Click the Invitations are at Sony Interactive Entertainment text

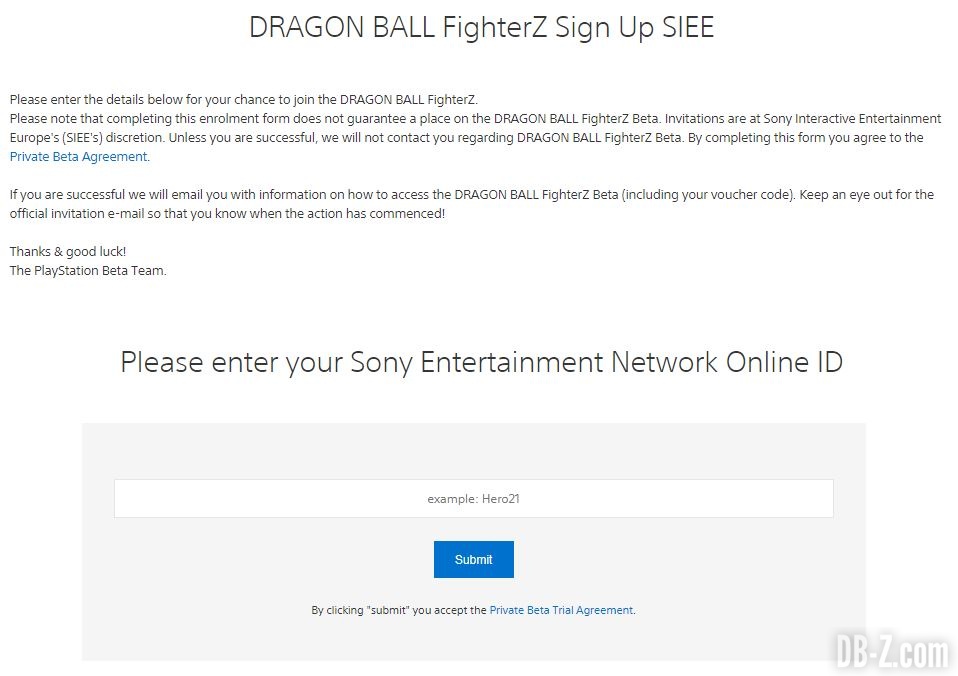pos(803,119)
